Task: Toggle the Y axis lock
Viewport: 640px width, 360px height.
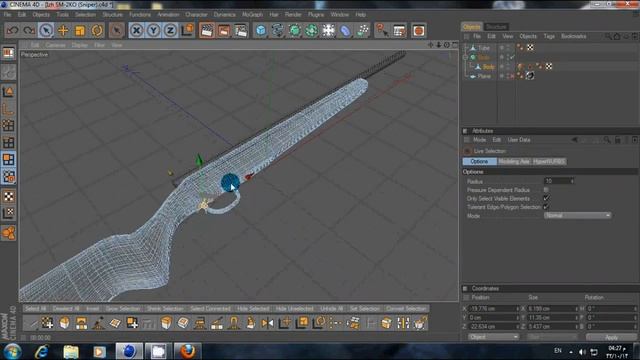Action: (x=153, y=31)
